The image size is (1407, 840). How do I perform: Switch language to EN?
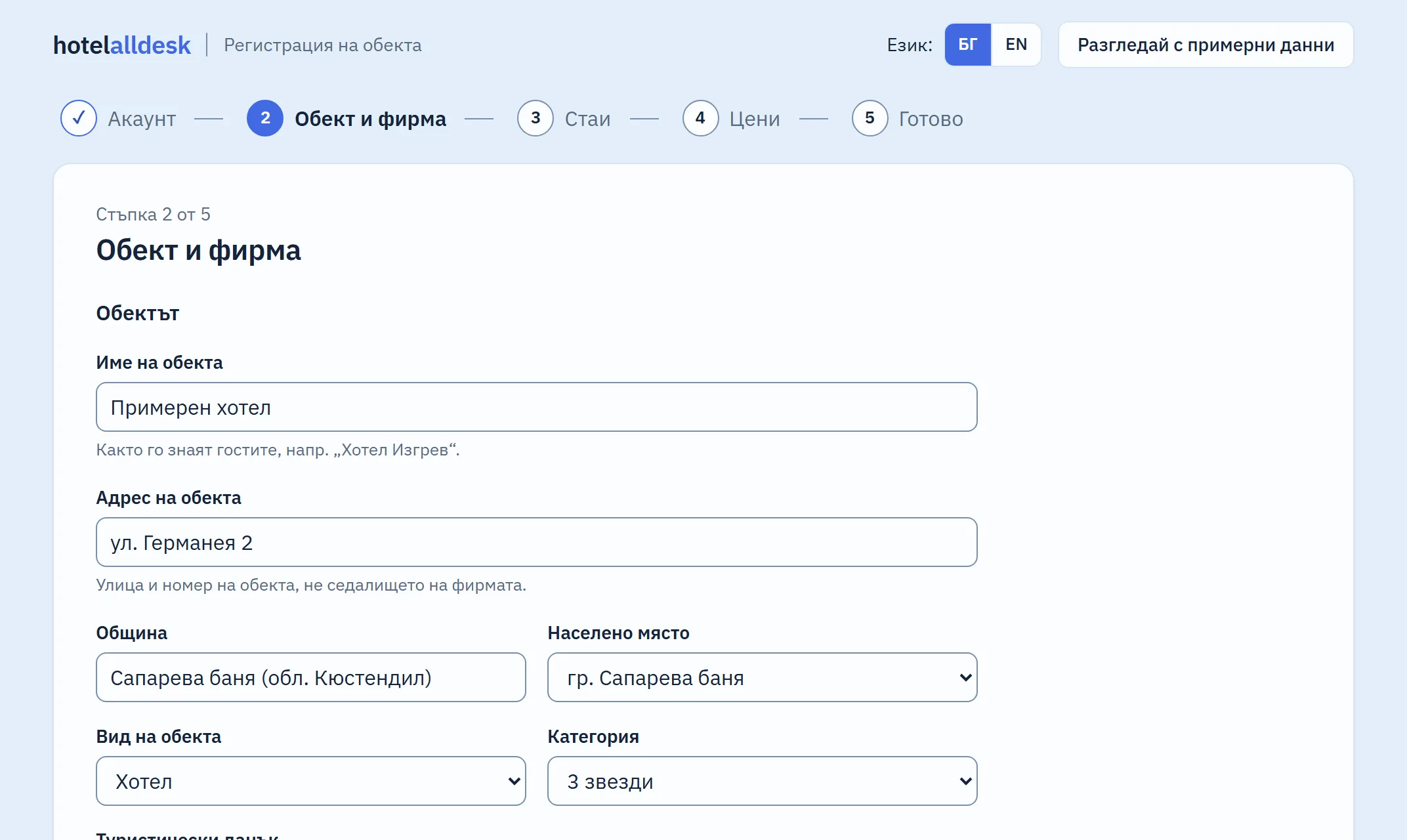click(1016, 45)
